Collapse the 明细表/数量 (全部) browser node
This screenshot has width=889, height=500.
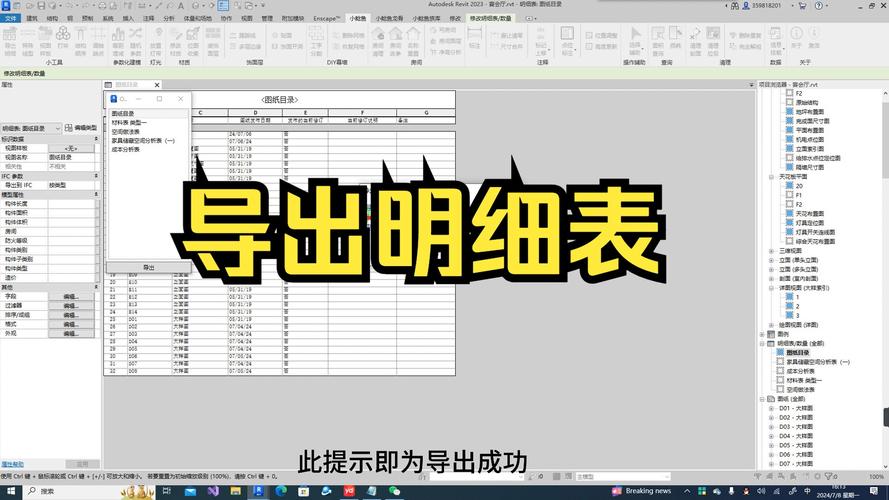[x=762, y=344]
